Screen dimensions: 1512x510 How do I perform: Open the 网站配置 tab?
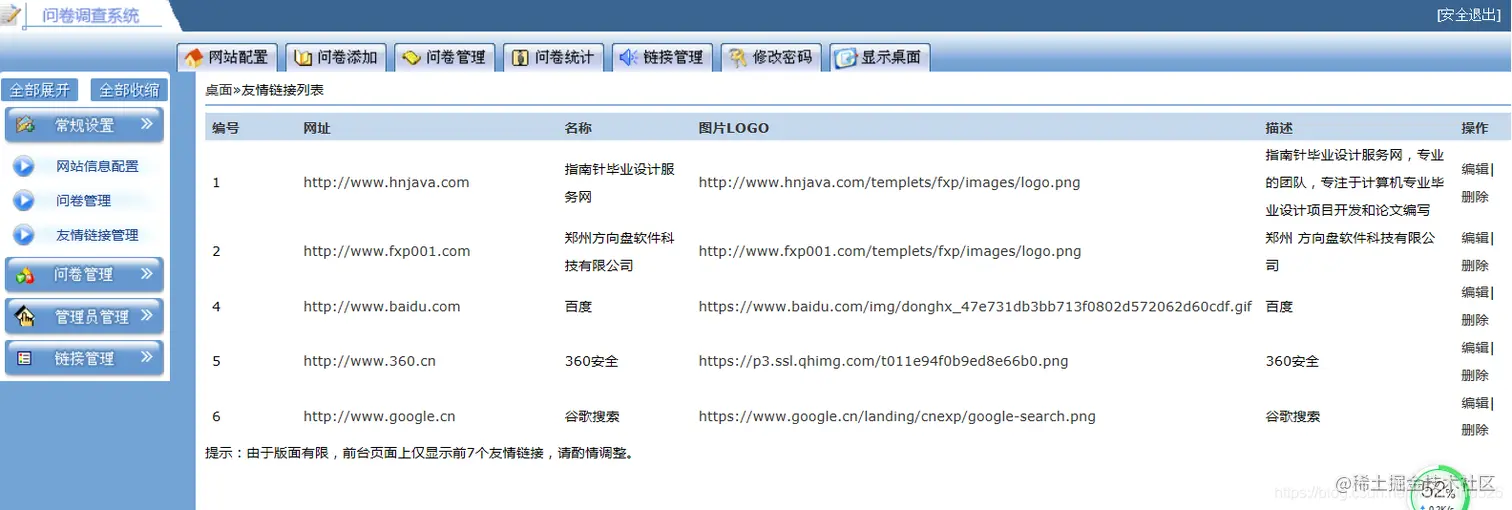225,58
